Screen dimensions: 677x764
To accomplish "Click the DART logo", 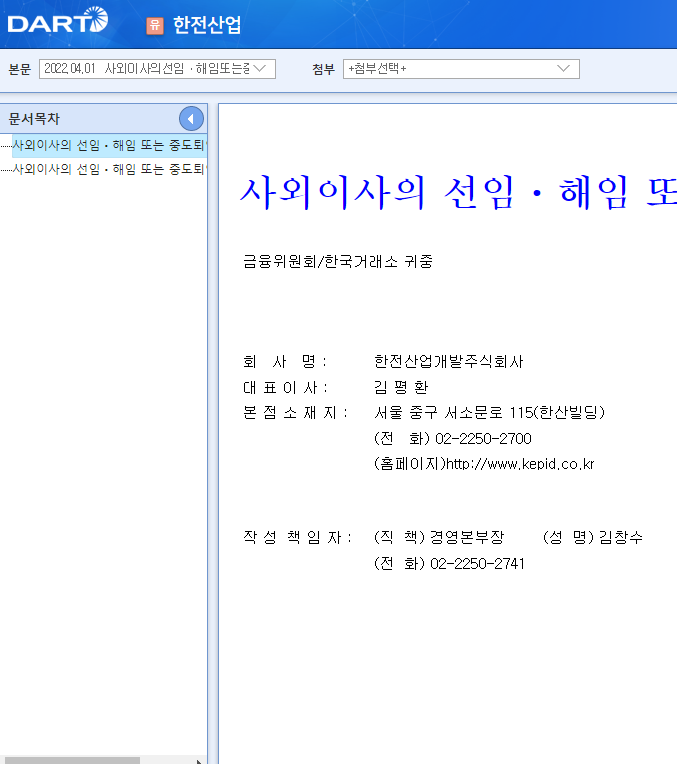I will [58, 20].
